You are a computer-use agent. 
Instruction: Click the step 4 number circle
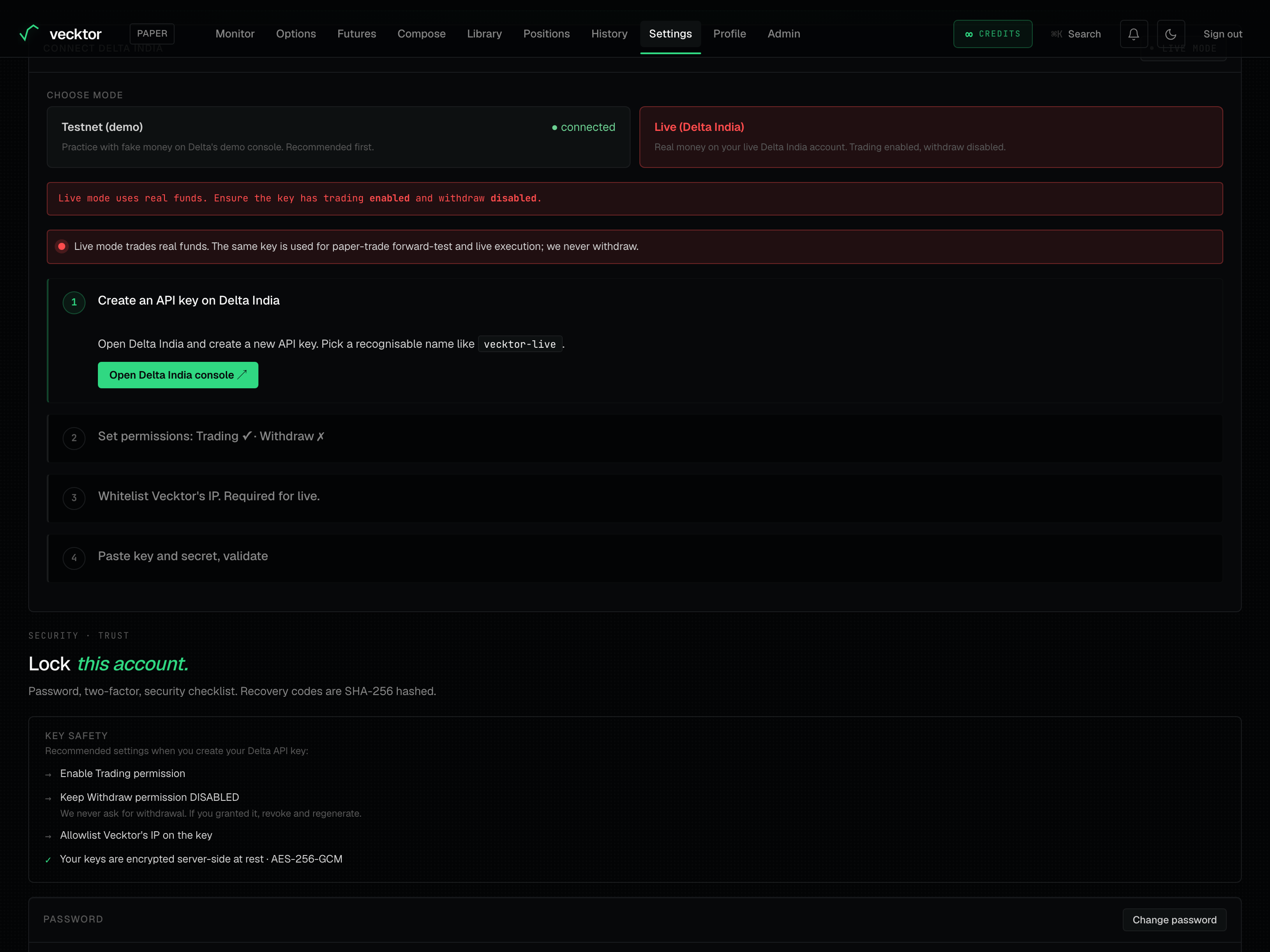tap(74, 558)
